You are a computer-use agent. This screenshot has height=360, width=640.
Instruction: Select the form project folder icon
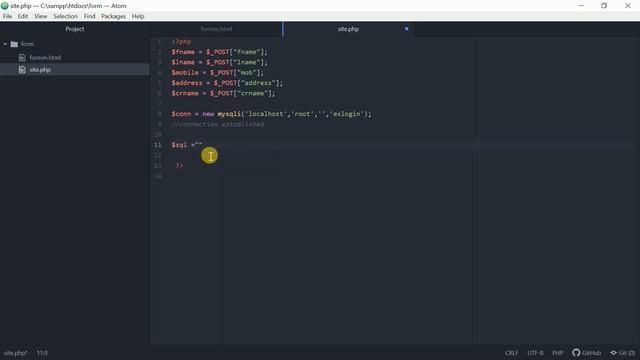point(14,44)
